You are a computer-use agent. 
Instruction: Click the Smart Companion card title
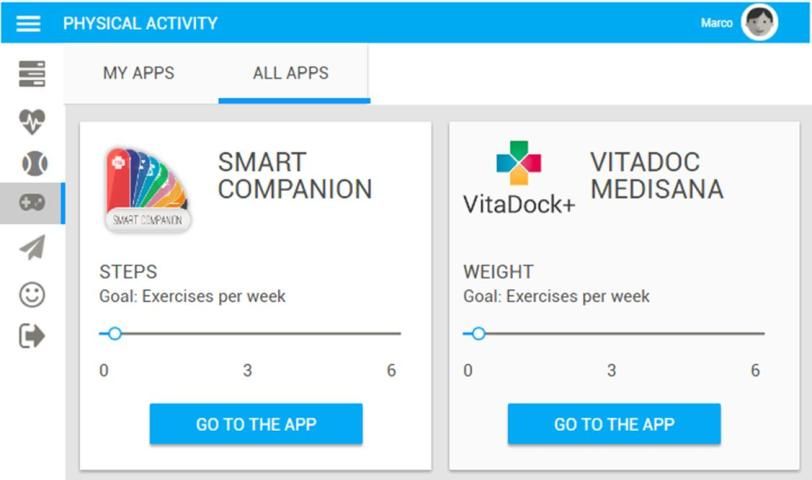click(x=295, y=175)
